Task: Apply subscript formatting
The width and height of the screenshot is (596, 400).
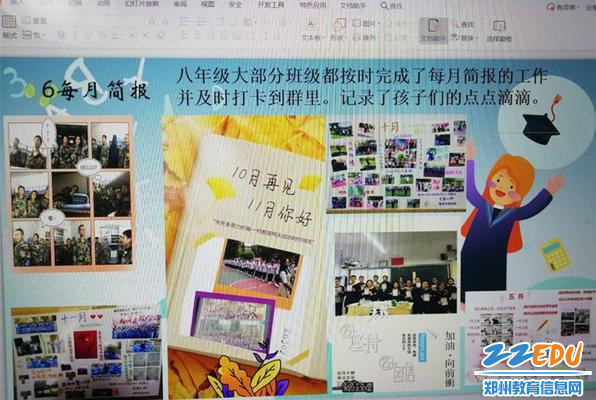Action: point(146,36)
